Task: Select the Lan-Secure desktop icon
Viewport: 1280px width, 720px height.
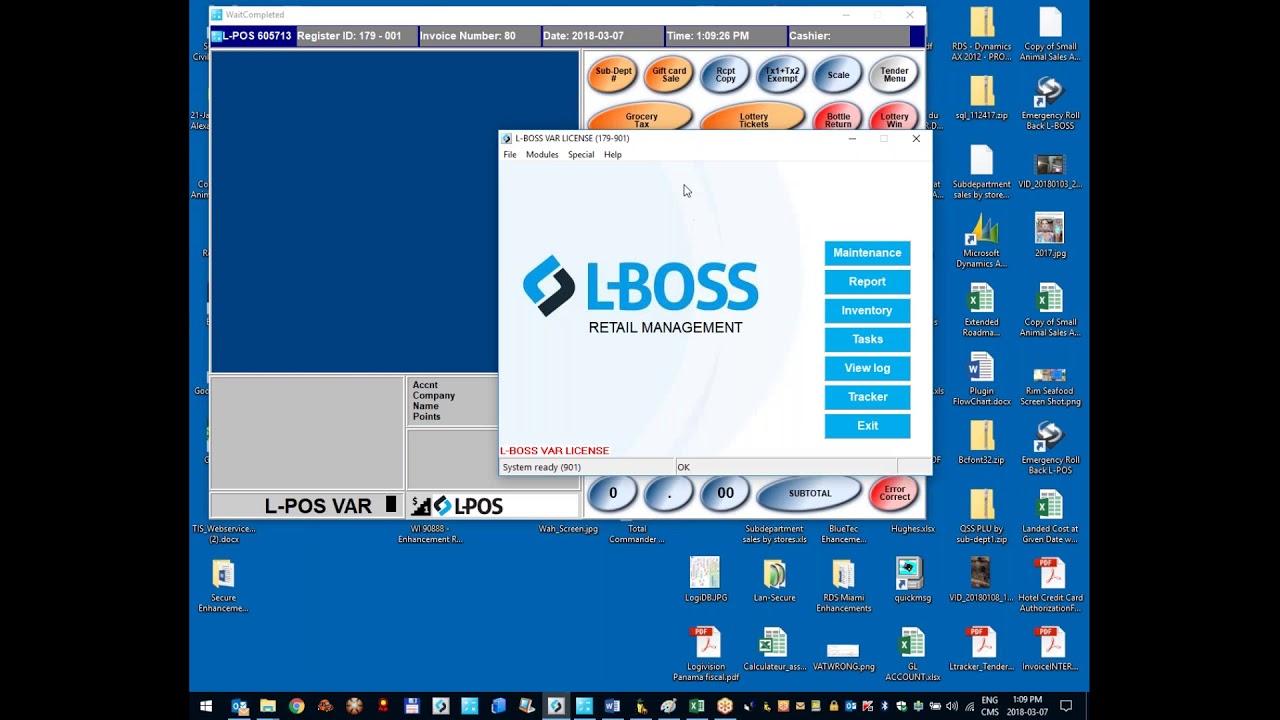Action: (x=774, y=580)
